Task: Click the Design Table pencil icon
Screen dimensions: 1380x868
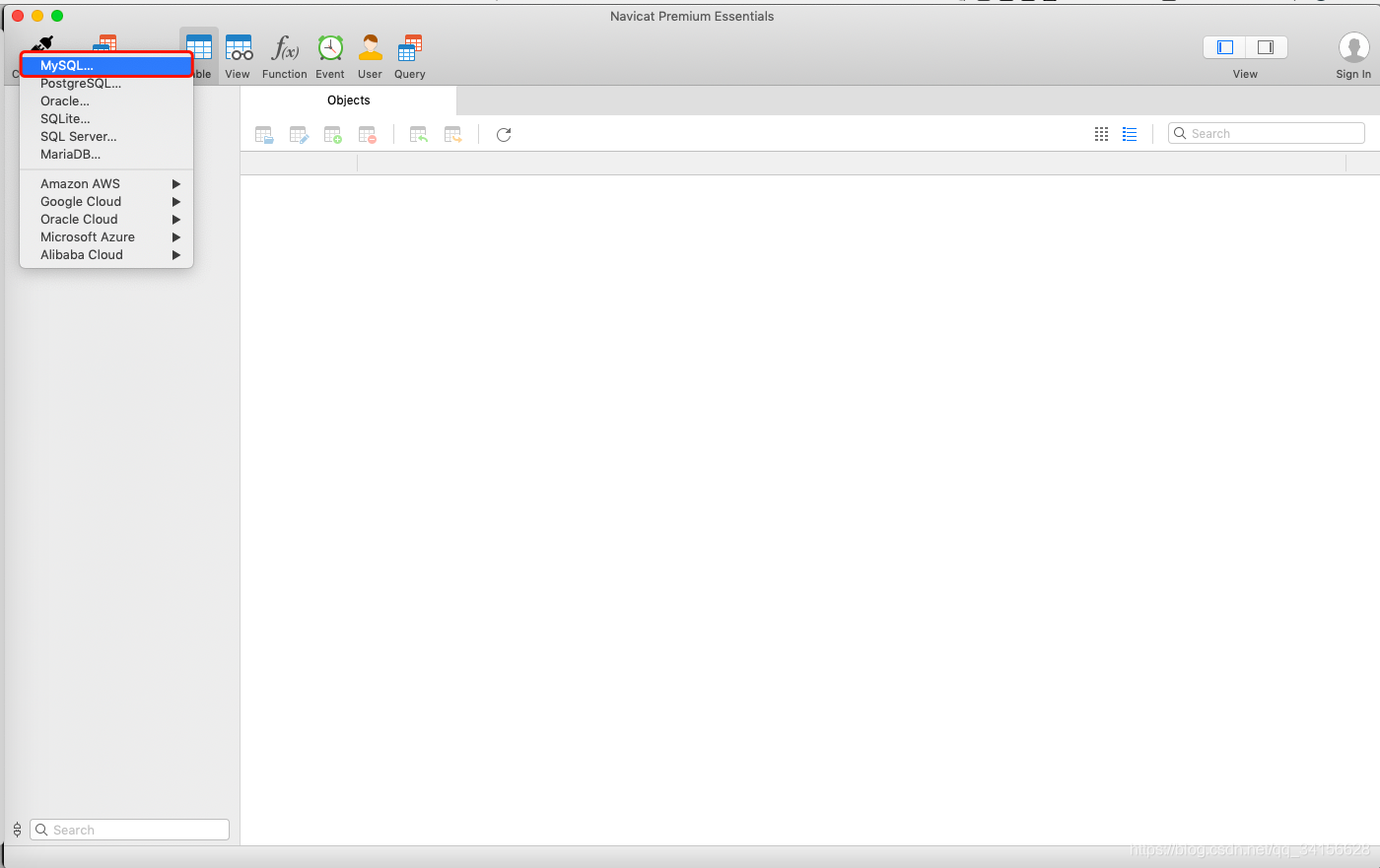Action: [x=299, y=135]
